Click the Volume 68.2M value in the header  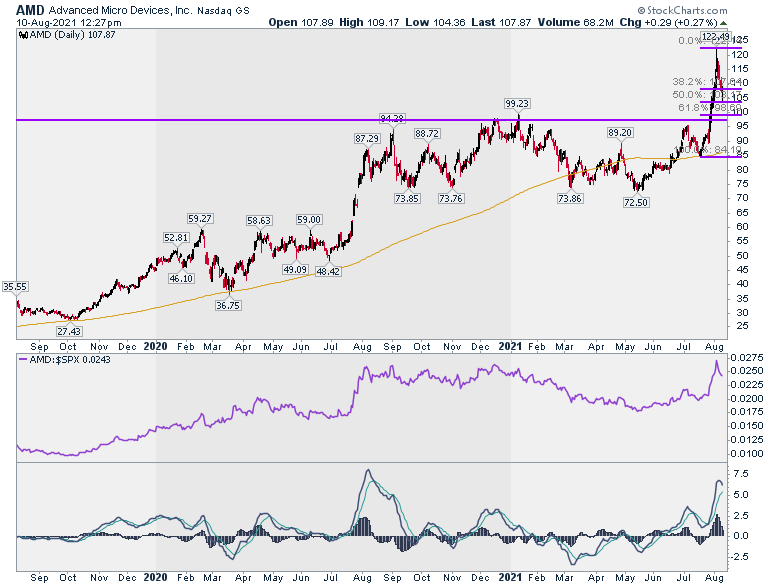point(575,22)
